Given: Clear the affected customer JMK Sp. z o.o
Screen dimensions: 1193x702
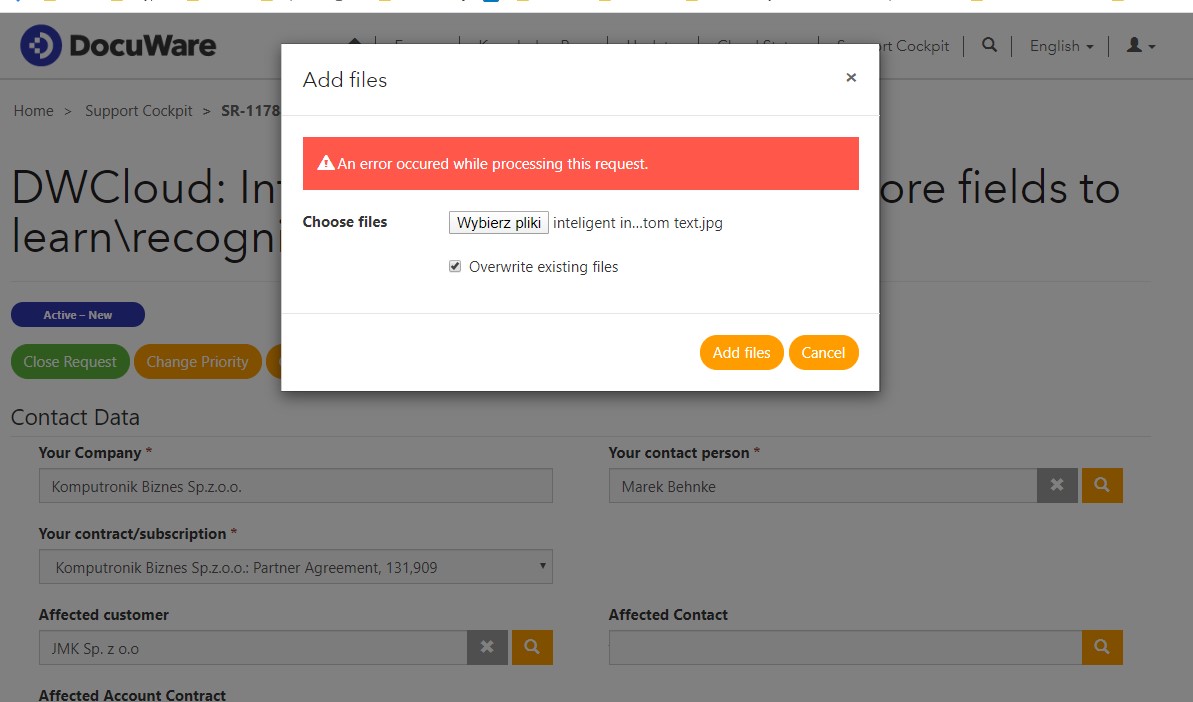Looking at the screenshot, I should (487, 647).
